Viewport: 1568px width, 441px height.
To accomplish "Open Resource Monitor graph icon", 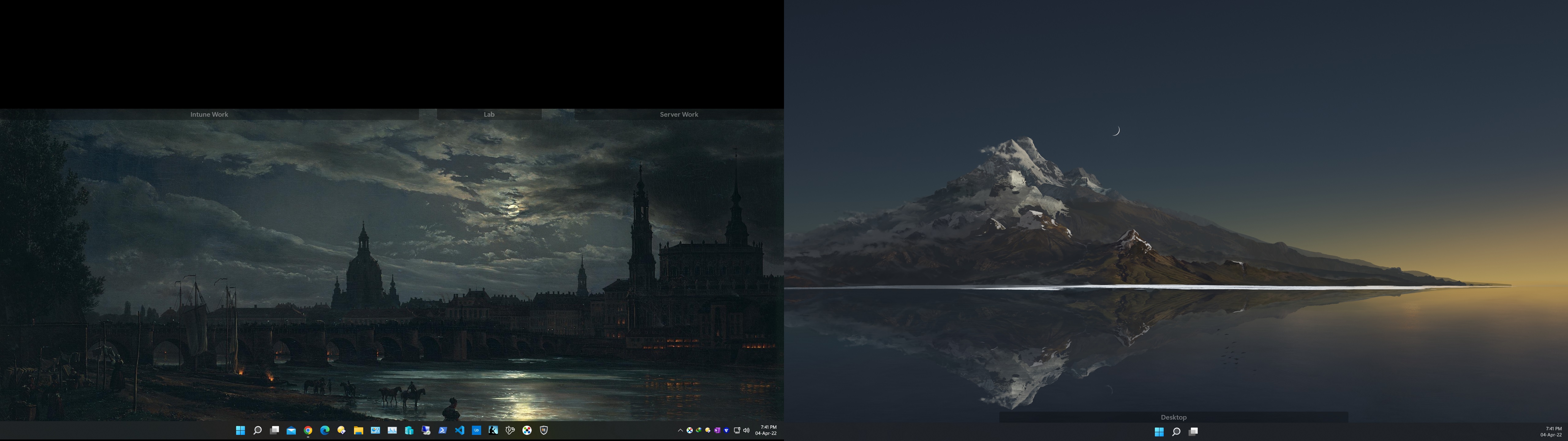I will point(393,430).
